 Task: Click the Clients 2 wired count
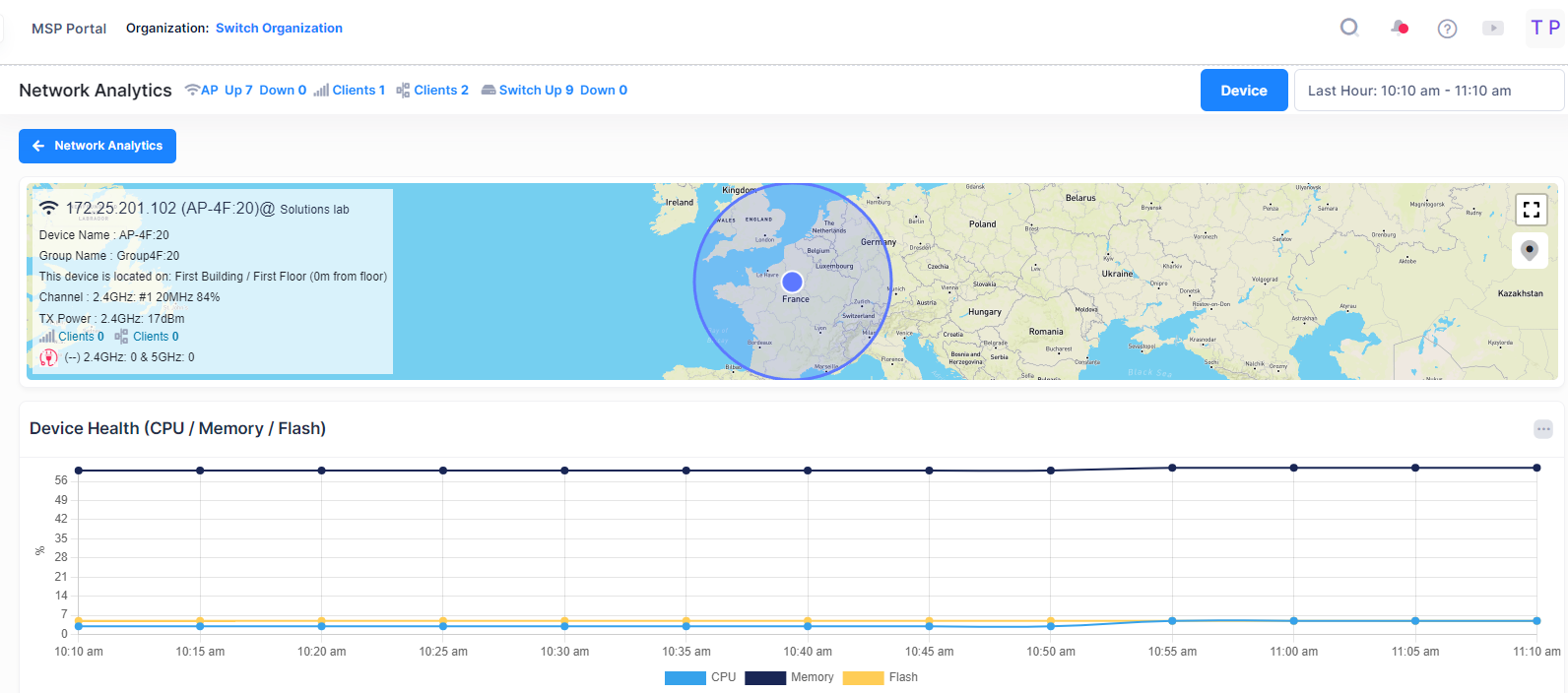coord(441,90)
